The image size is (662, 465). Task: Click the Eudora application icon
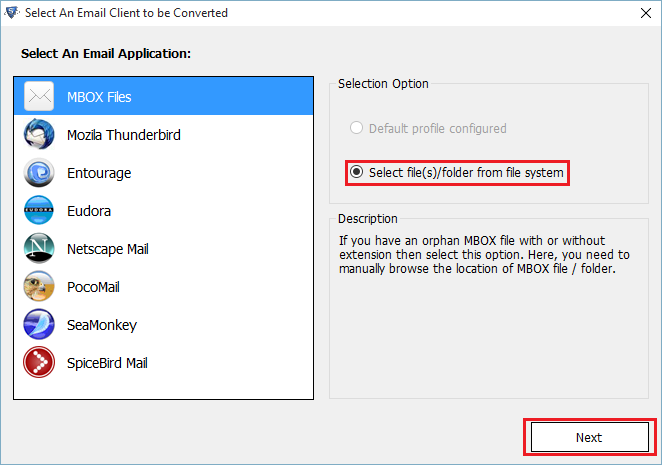(39, 211)
